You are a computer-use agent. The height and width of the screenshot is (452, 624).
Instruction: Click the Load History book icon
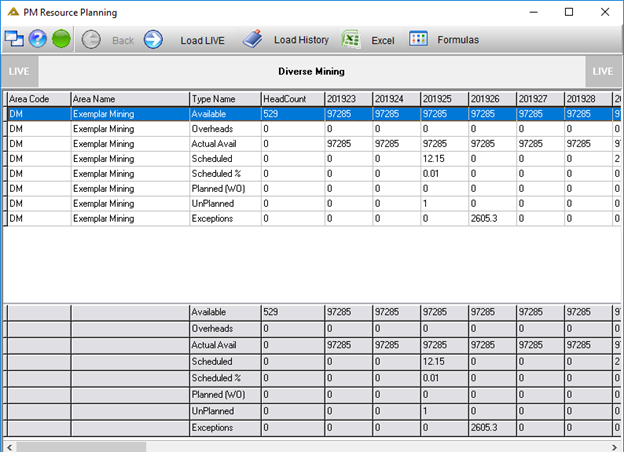click(x=253, y=39)
